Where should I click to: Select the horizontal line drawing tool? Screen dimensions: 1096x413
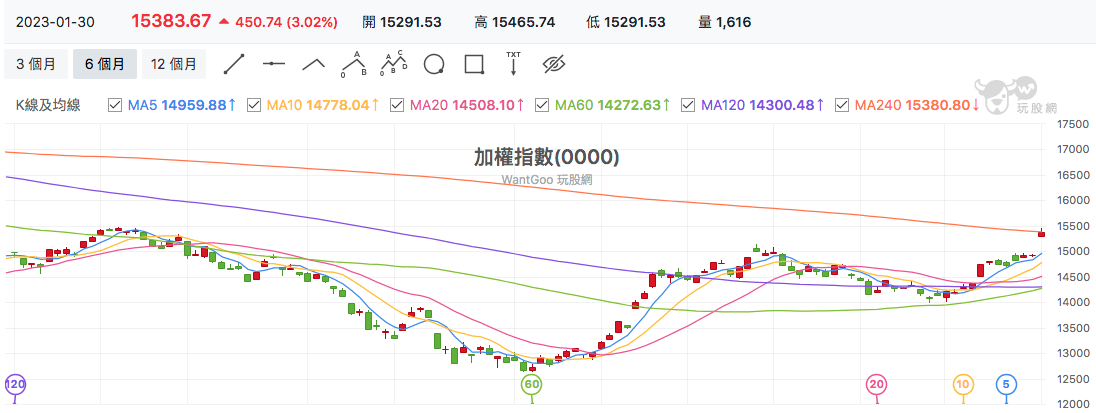274,64
